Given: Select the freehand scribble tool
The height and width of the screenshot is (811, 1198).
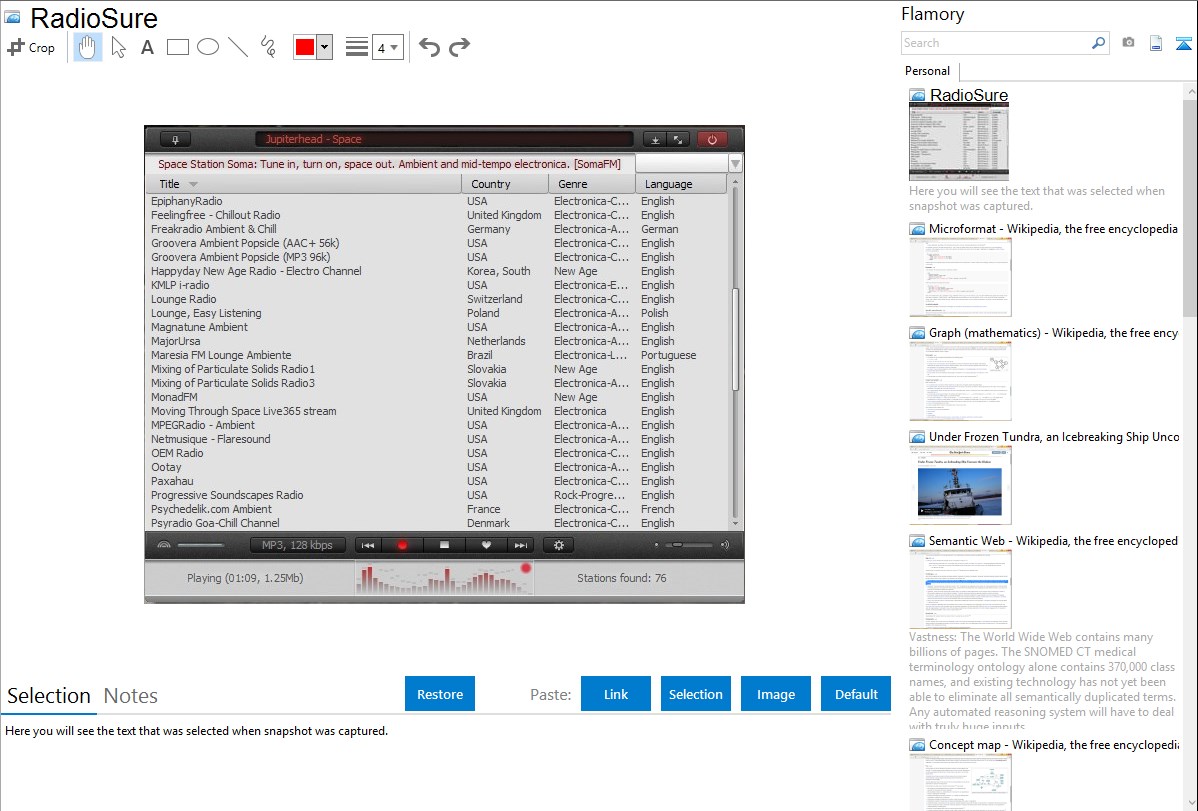Looking at the screenshot, I should (x=268, y=47).
